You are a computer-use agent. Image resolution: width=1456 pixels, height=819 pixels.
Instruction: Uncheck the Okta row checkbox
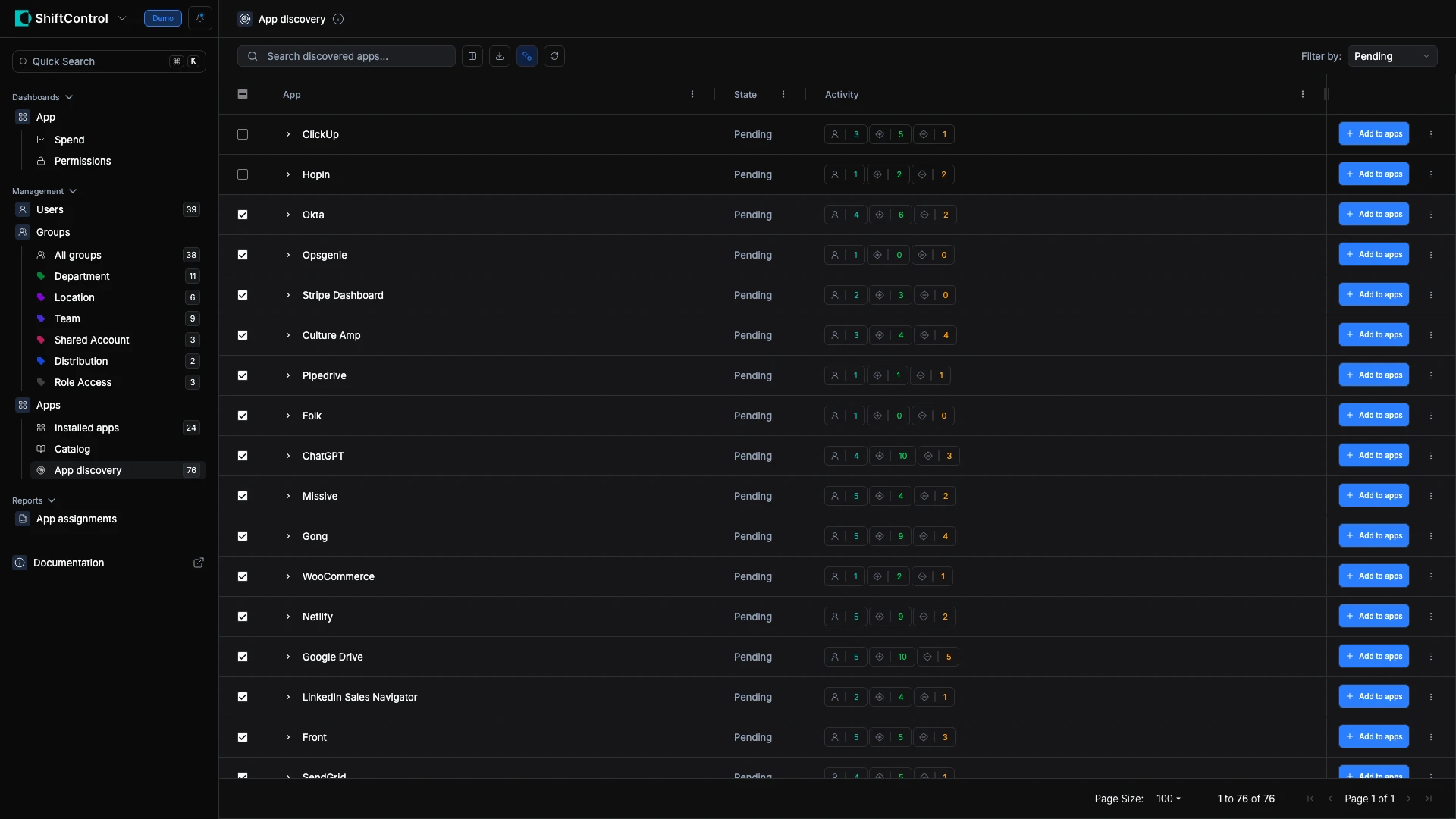243,215
